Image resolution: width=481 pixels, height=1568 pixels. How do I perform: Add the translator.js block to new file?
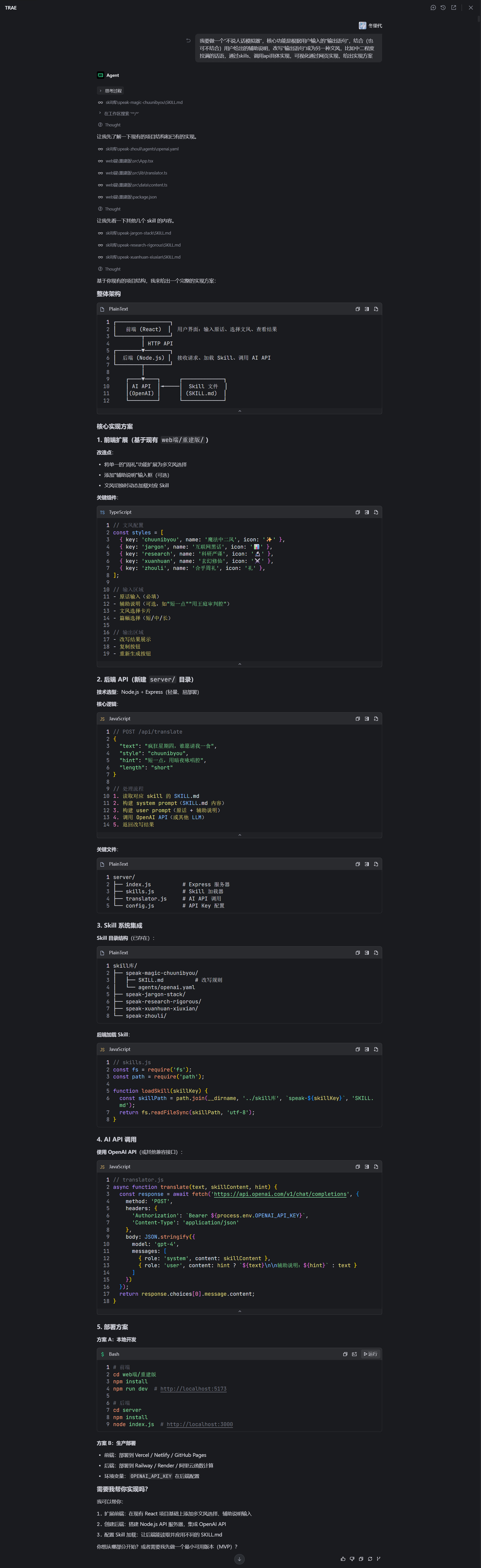point(376,1167)
